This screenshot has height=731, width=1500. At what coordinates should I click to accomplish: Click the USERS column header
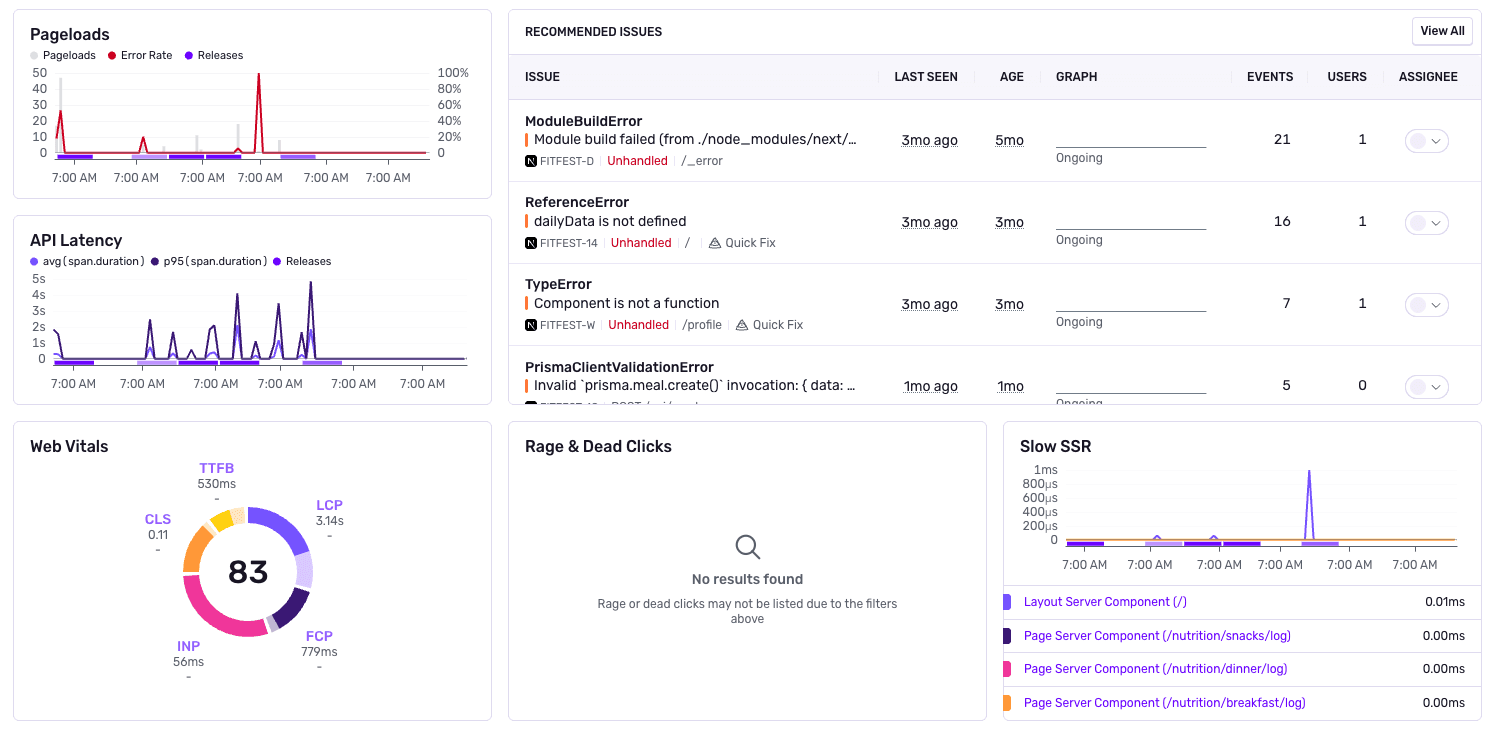pos(1347,76)
